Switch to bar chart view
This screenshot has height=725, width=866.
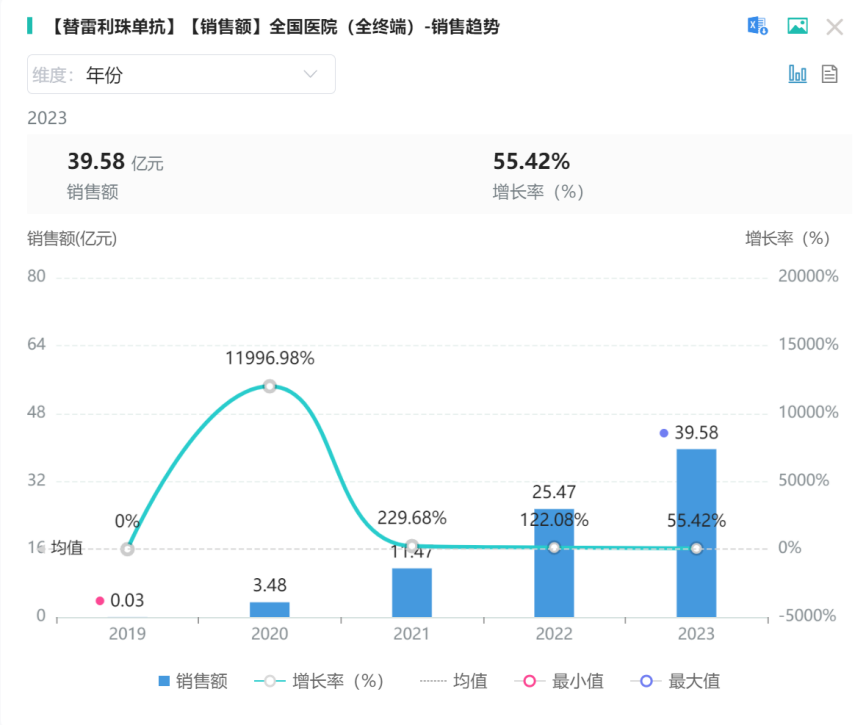click(x=797, y=74)
